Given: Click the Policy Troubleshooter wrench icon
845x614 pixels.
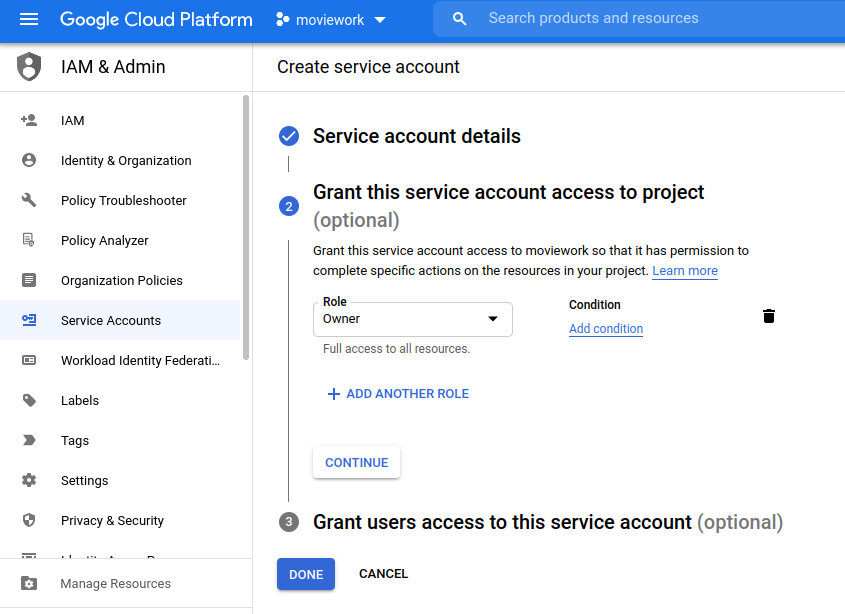Looking at the screenshot, I should click(x=29, y=201).
